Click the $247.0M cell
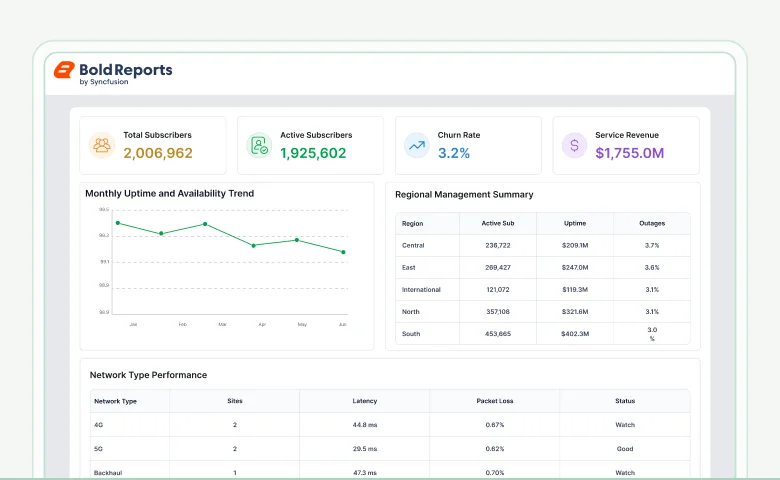 pos(575,268)
